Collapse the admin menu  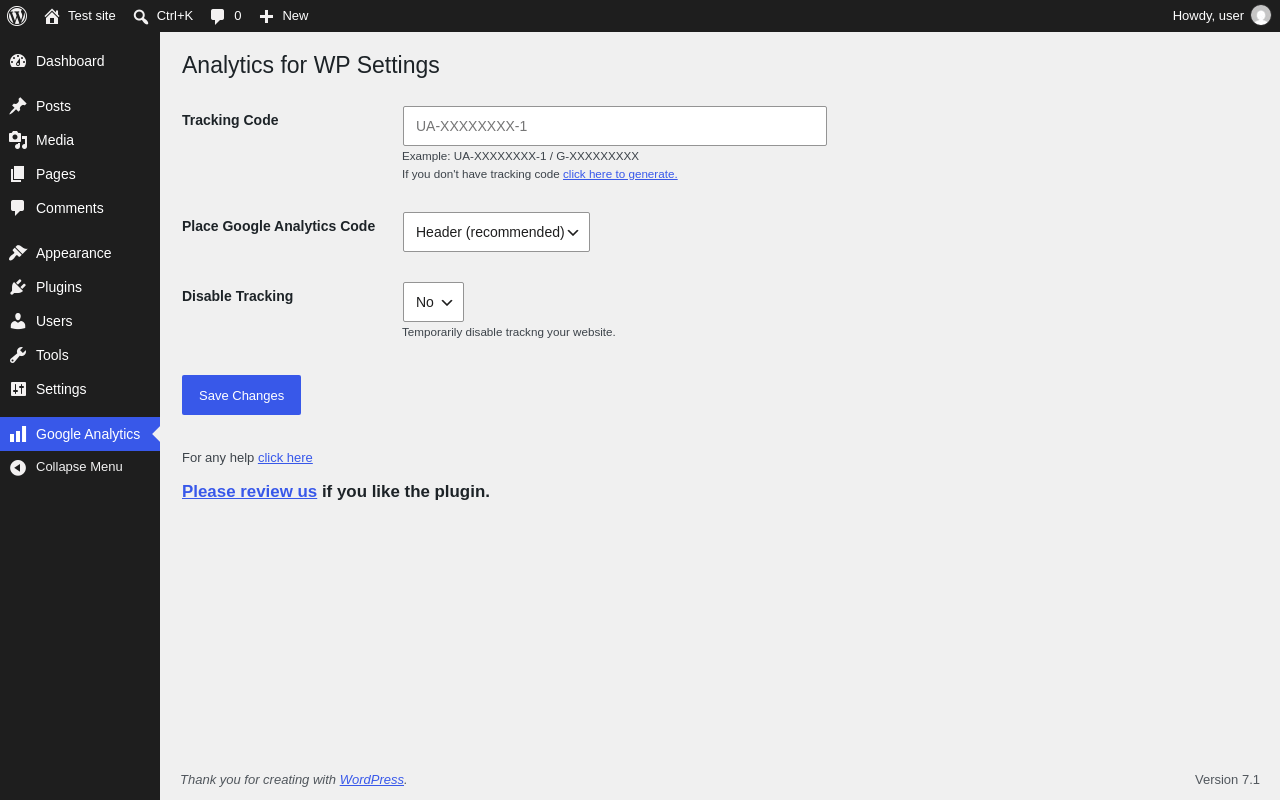coord(80,467)
